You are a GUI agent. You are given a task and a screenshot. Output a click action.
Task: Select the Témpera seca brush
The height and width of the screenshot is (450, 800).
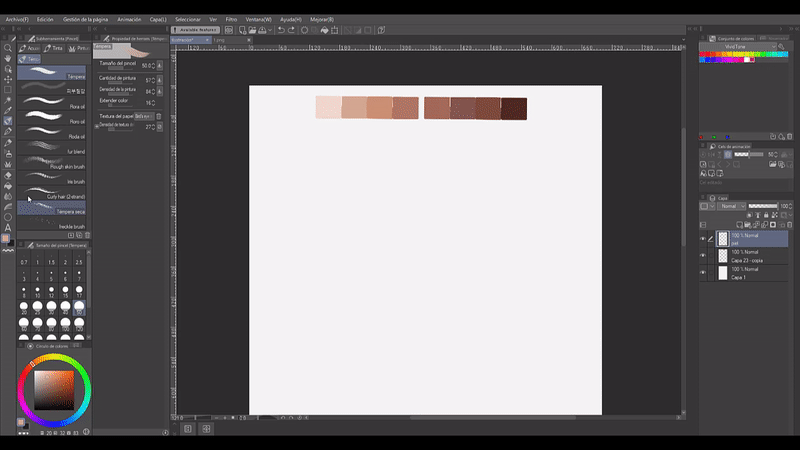[x=52, y=208]
